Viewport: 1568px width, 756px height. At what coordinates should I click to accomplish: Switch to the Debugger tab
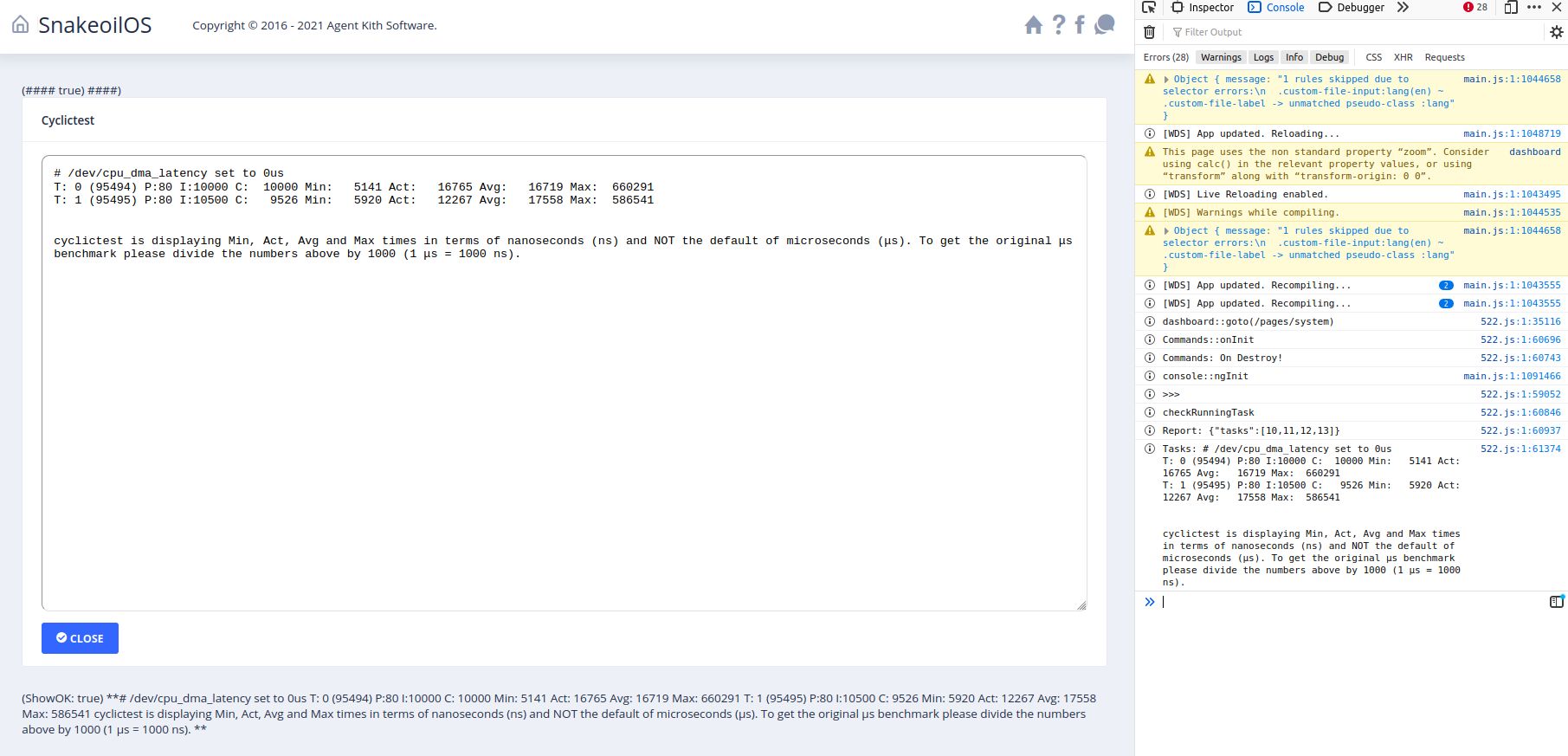coord(1352,8)
